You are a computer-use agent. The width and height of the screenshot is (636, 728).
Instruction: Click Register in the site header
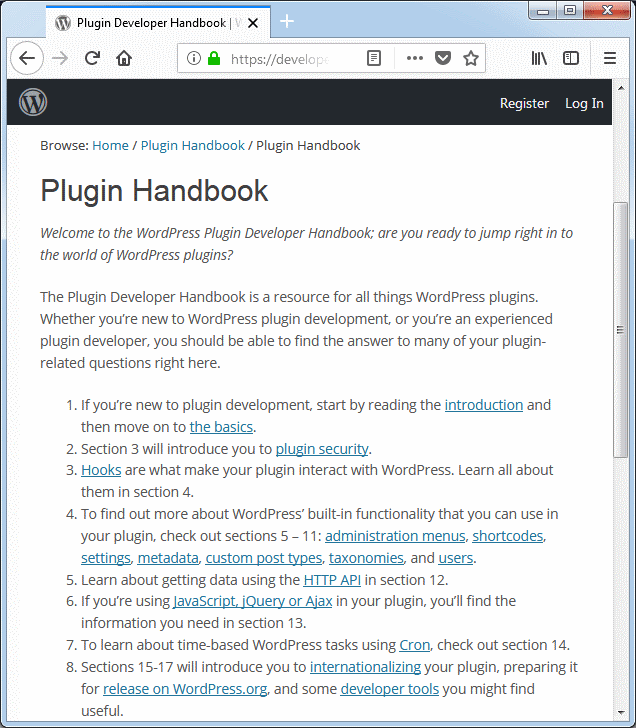click(524, 103)
